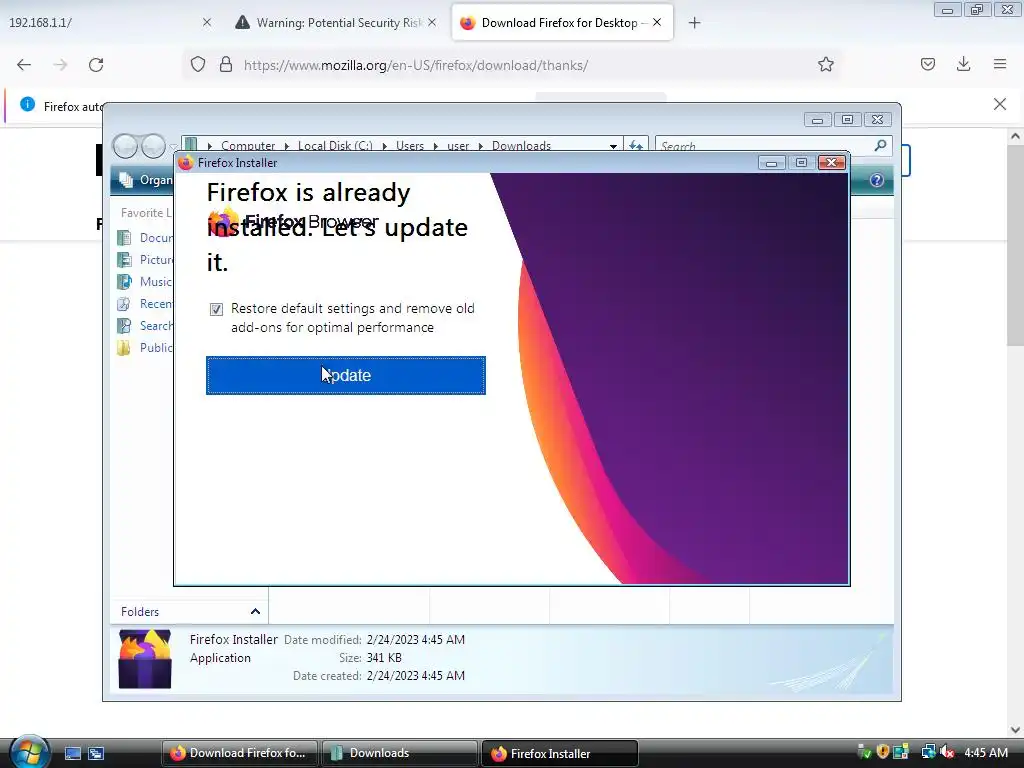Open the Windows Start orb

click(x=28, y=752)
